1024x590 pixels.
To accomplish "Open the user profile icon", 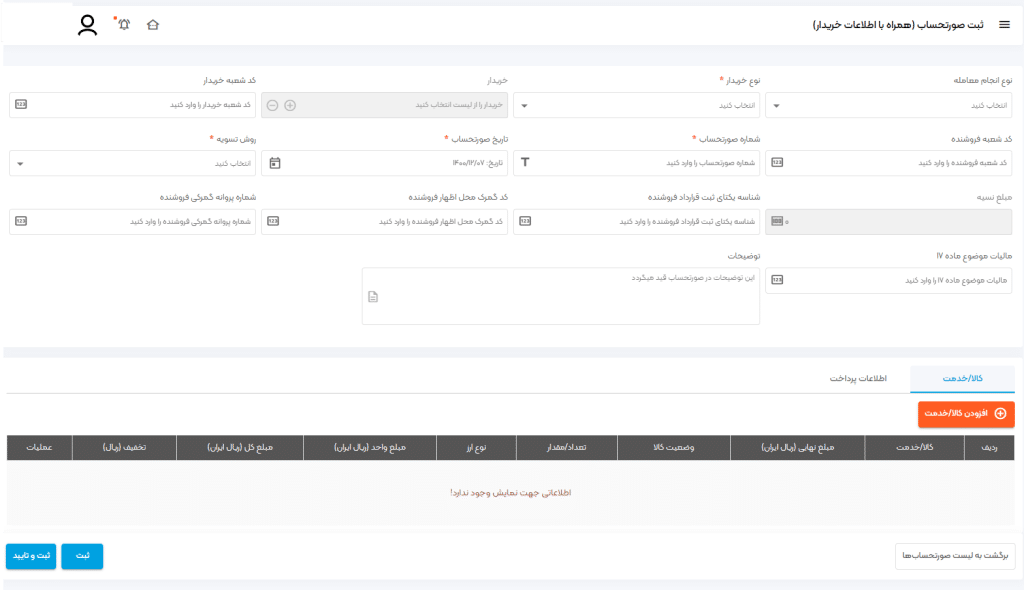I will coord(88,25).
